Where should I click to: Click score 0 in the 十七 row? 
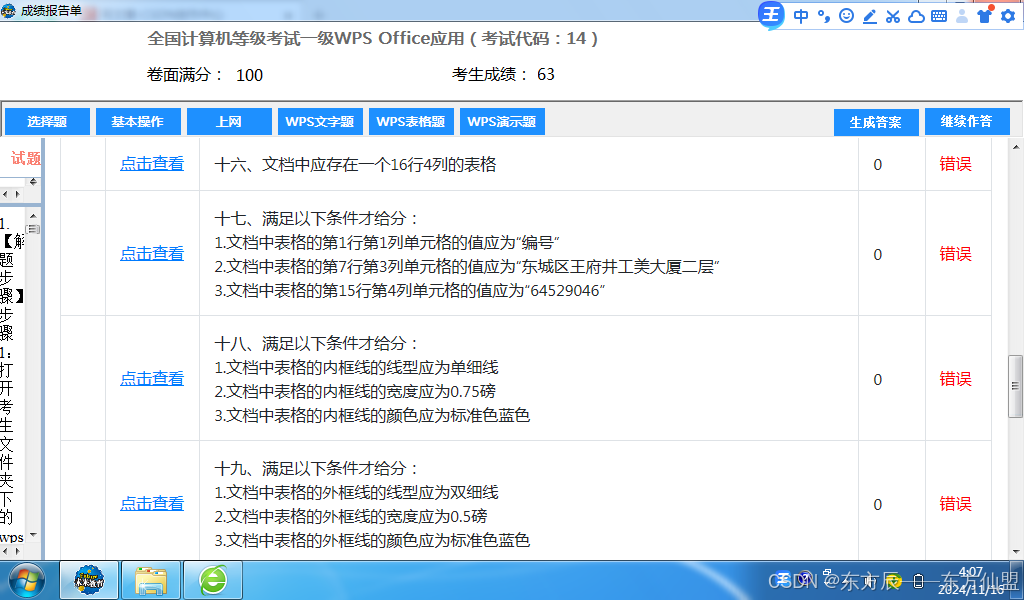pyautogui.click(x=878, y=255)
